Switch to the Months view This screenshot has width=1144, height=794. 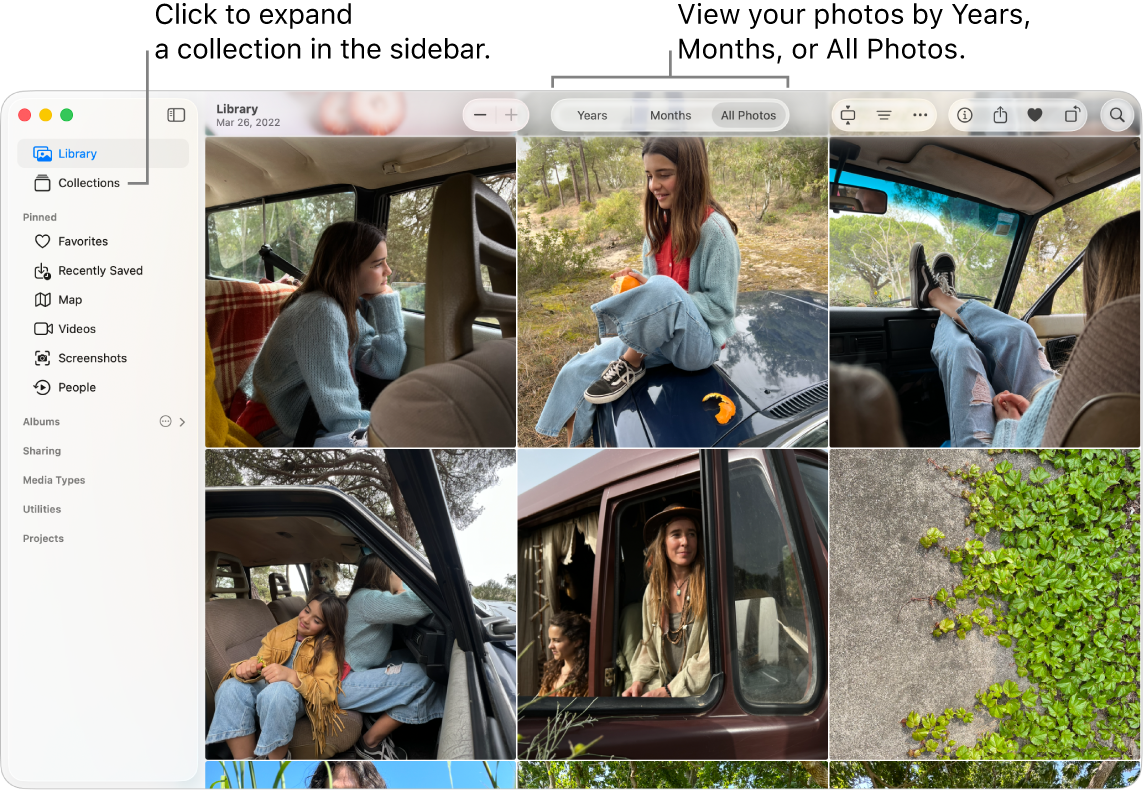point(670,115)
